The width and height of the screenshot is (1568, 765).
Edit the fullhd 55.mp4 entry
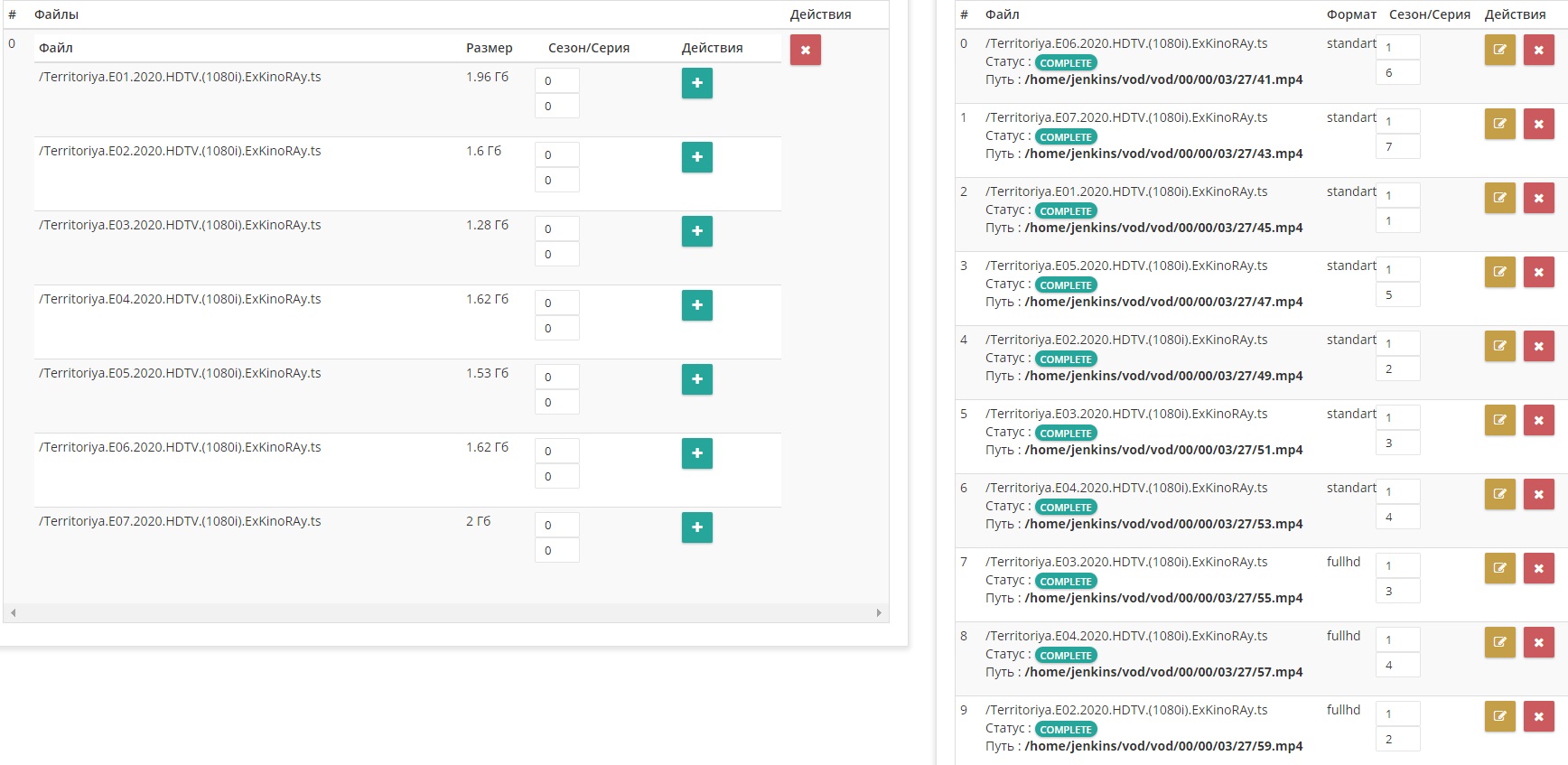1499,568
